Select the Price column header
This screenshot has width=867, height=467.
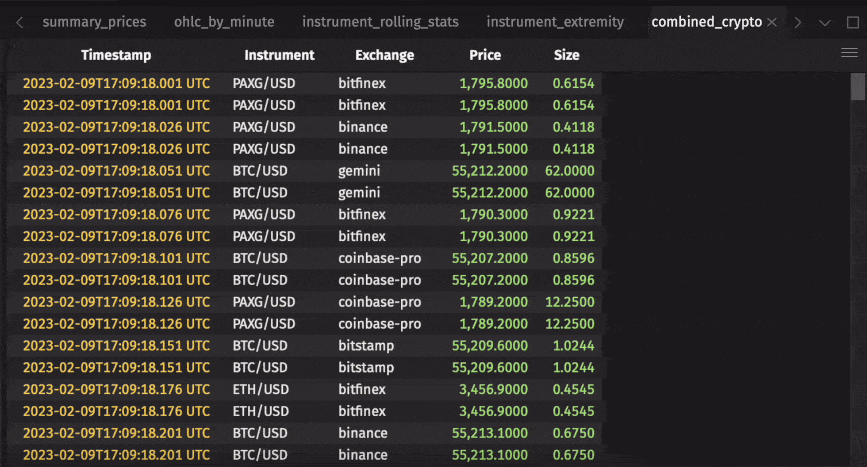tap(485, 56)
